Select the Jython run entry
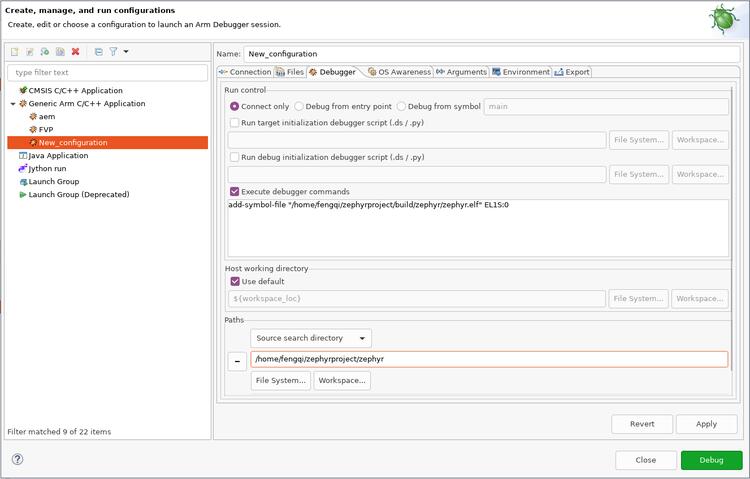This screenshot has height=479, width=750. tap(47, 168)
